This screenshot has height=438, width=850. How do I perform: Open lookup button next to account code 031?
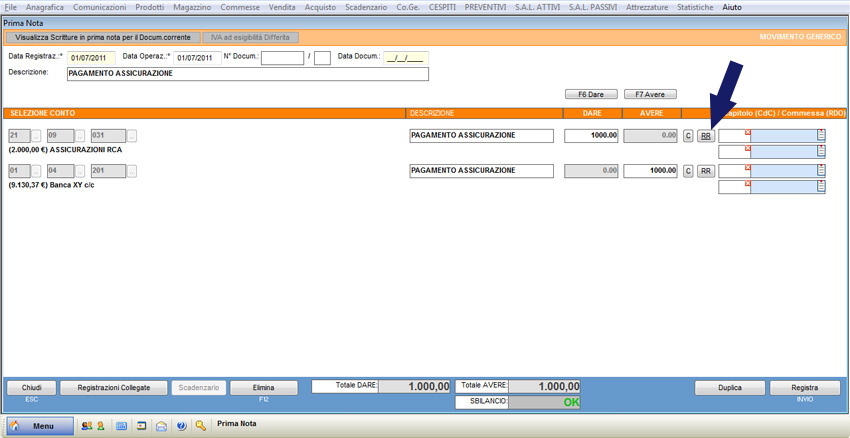pos(132,136)
